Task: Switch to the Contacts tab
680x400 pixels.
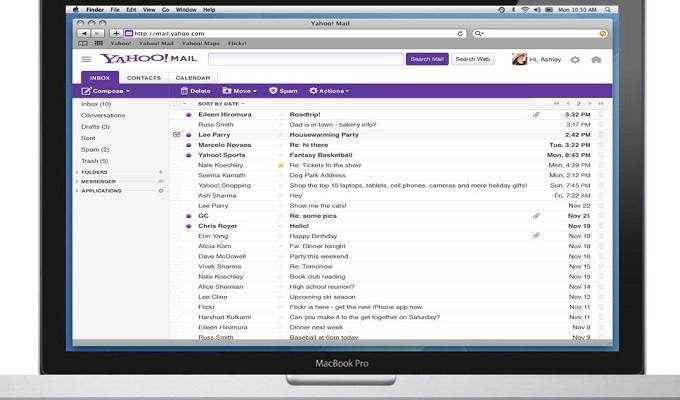Action: coord(144,77)
